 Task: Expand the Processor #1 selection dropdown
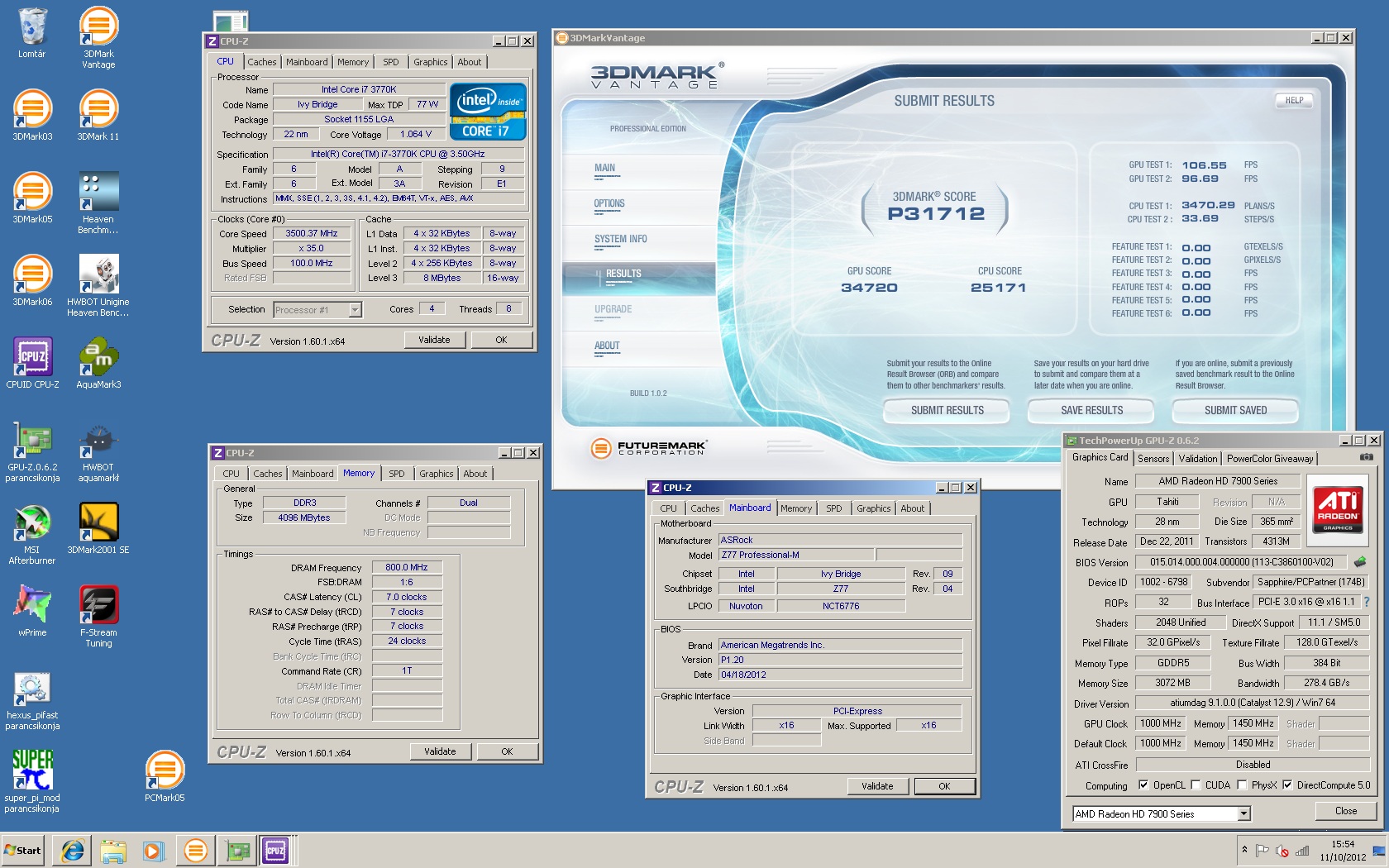pos(355,310)
